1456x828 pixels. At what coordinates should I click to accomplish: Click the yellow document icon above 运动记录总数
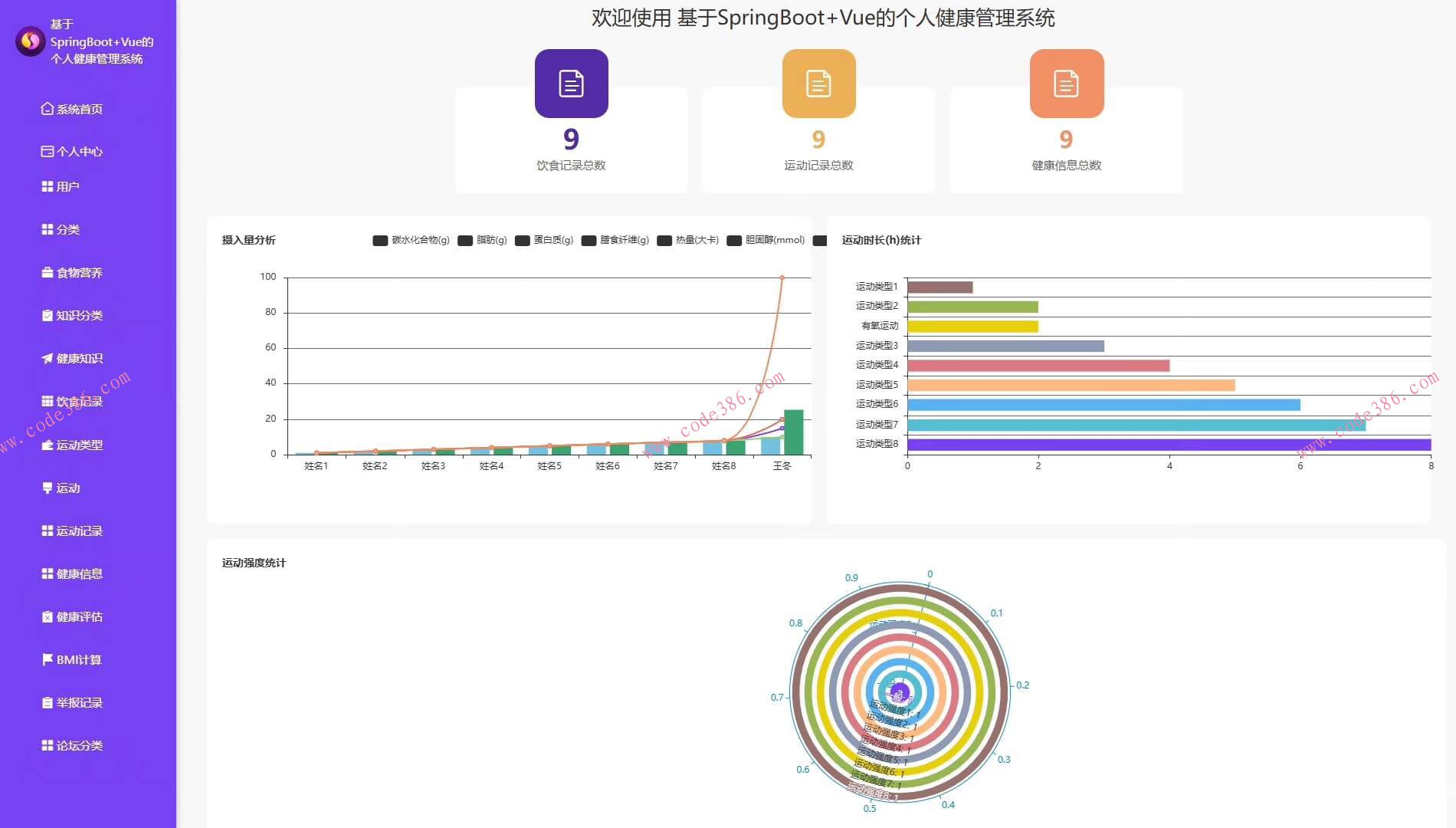click(x=819, y=84)
